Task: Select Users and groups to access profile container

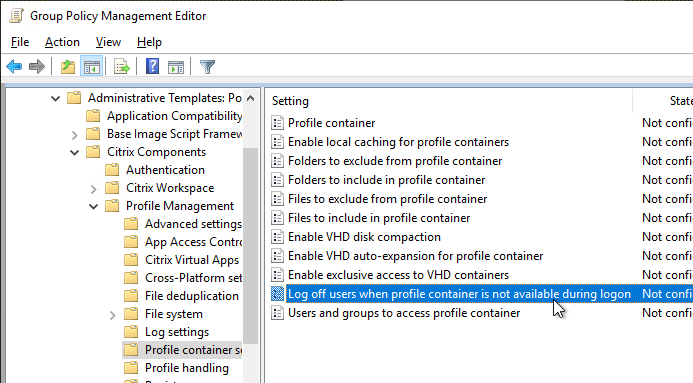Action: point(404,313)
